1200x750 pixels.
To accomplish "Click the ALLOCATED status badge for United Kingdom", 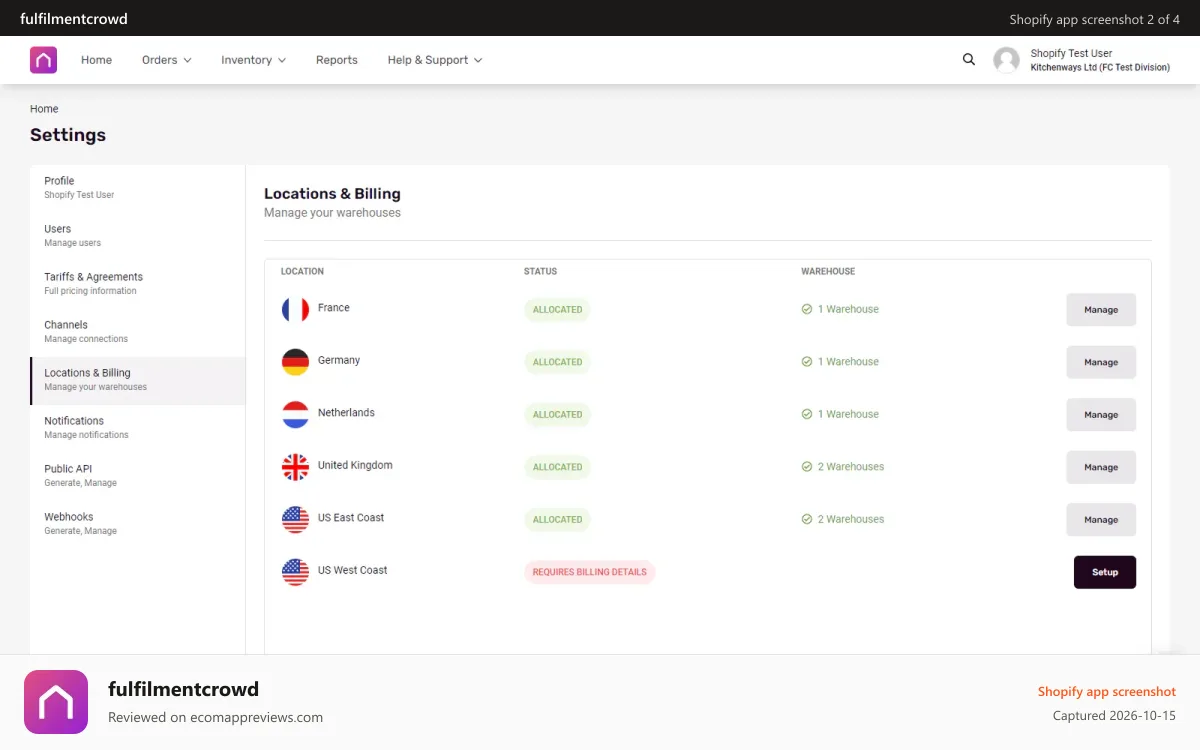I will (x=557, y=467).
